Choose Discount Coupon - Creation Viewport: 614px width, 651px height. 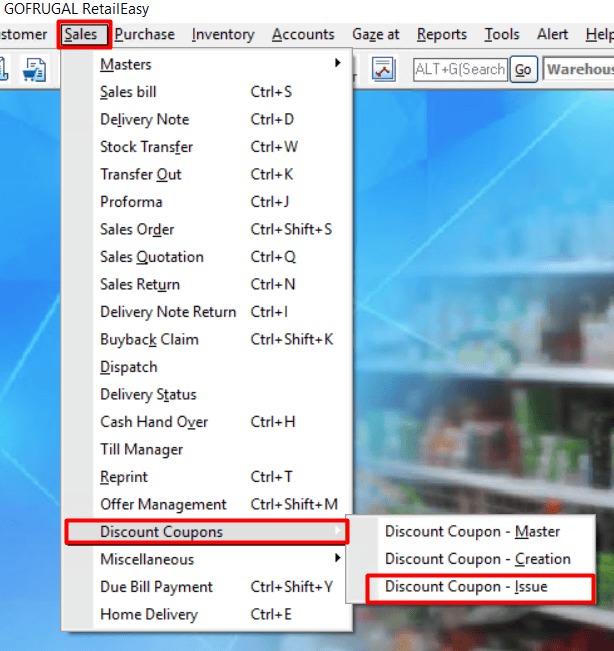click(x=472, y=559)
